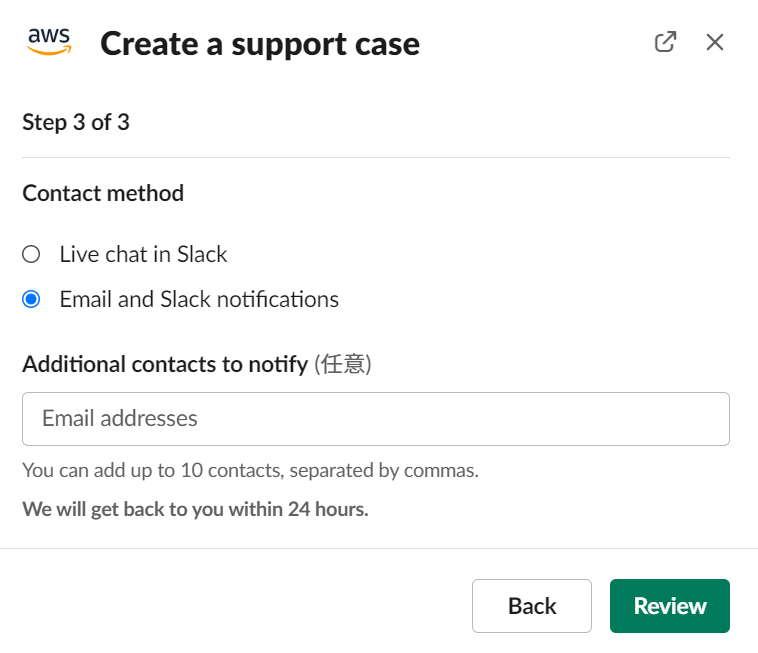Click the placeholder text 'Email addresses'
758x653 pixels.
pos(120,419)
